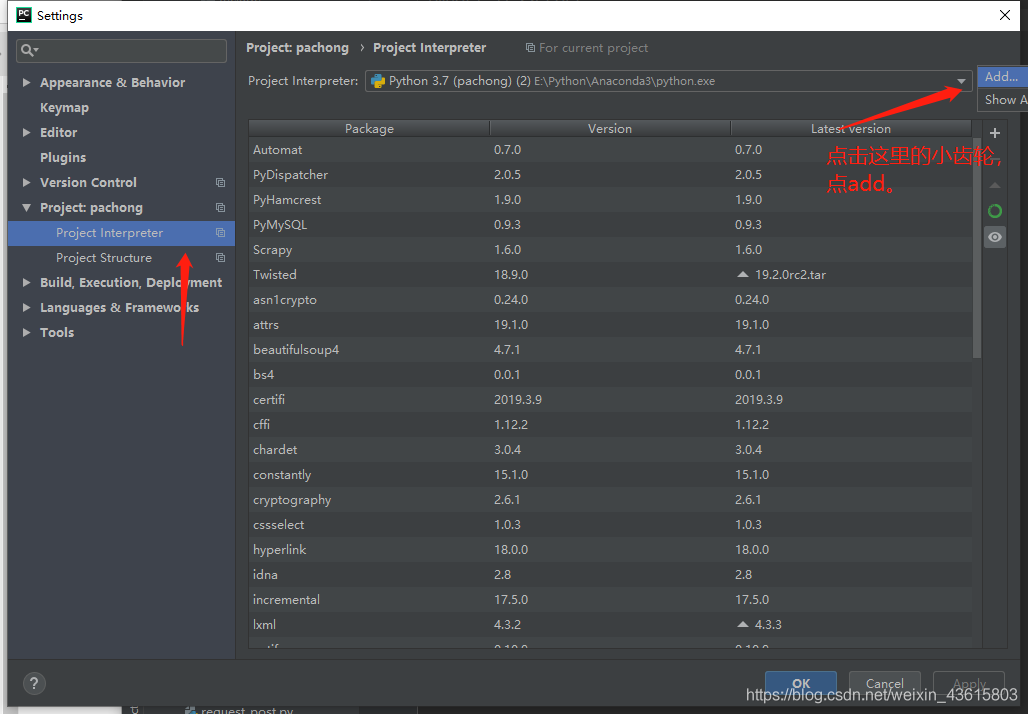The width and height of the screenshot is (1028, 714).
Task: Expand the Editor settings section
Action: 26,132
